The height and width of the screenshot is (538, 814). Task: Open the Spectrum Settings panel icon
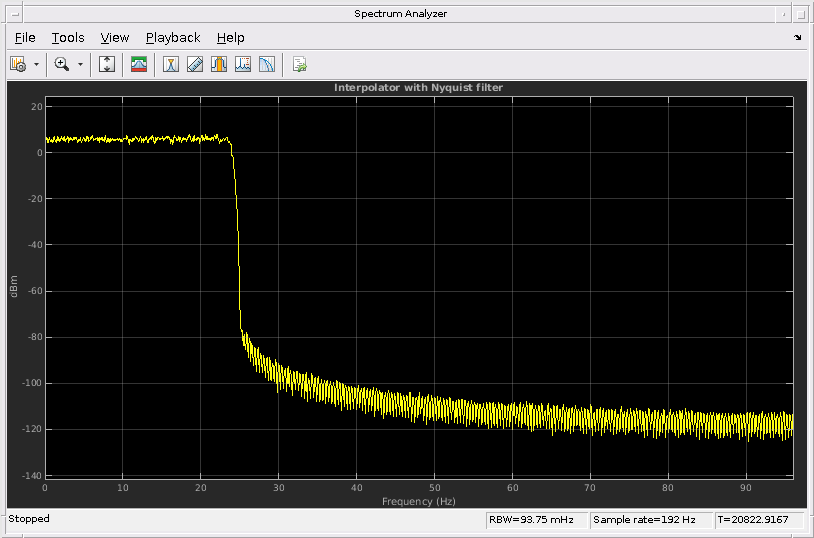click(139, 64)
